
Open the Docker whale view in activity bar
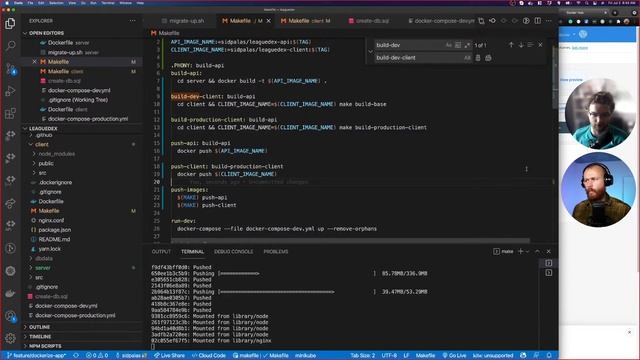tap(10, 293)
